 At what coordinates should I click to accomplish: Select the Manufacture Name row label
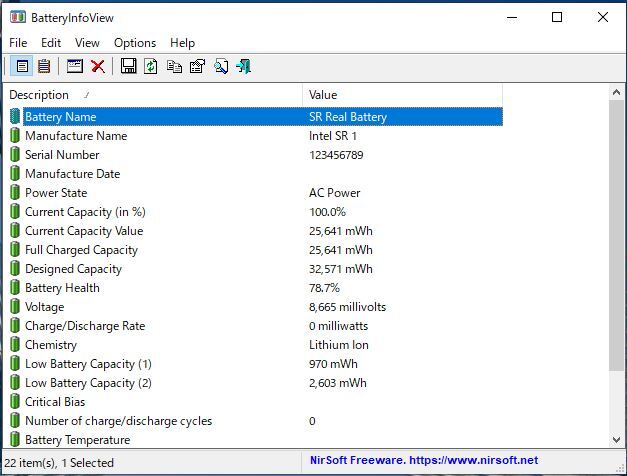[76, 136]
